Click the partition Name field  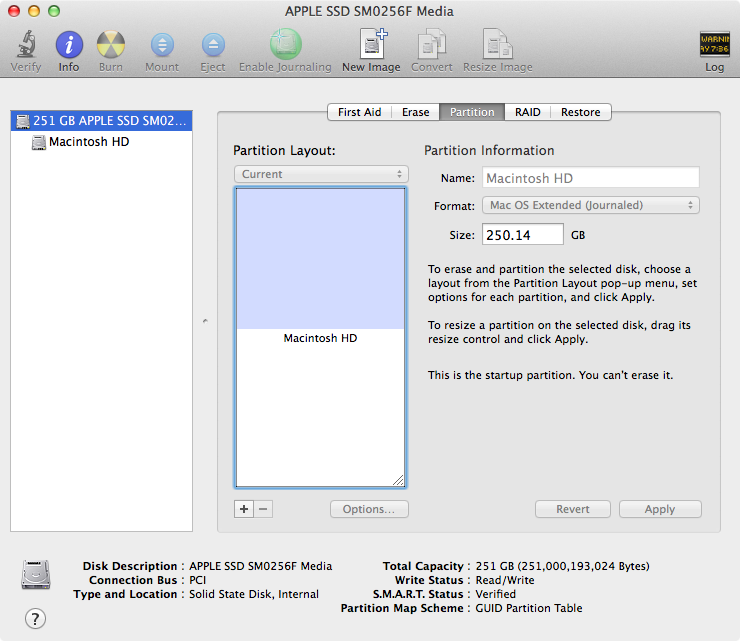[x=591, y=178]
